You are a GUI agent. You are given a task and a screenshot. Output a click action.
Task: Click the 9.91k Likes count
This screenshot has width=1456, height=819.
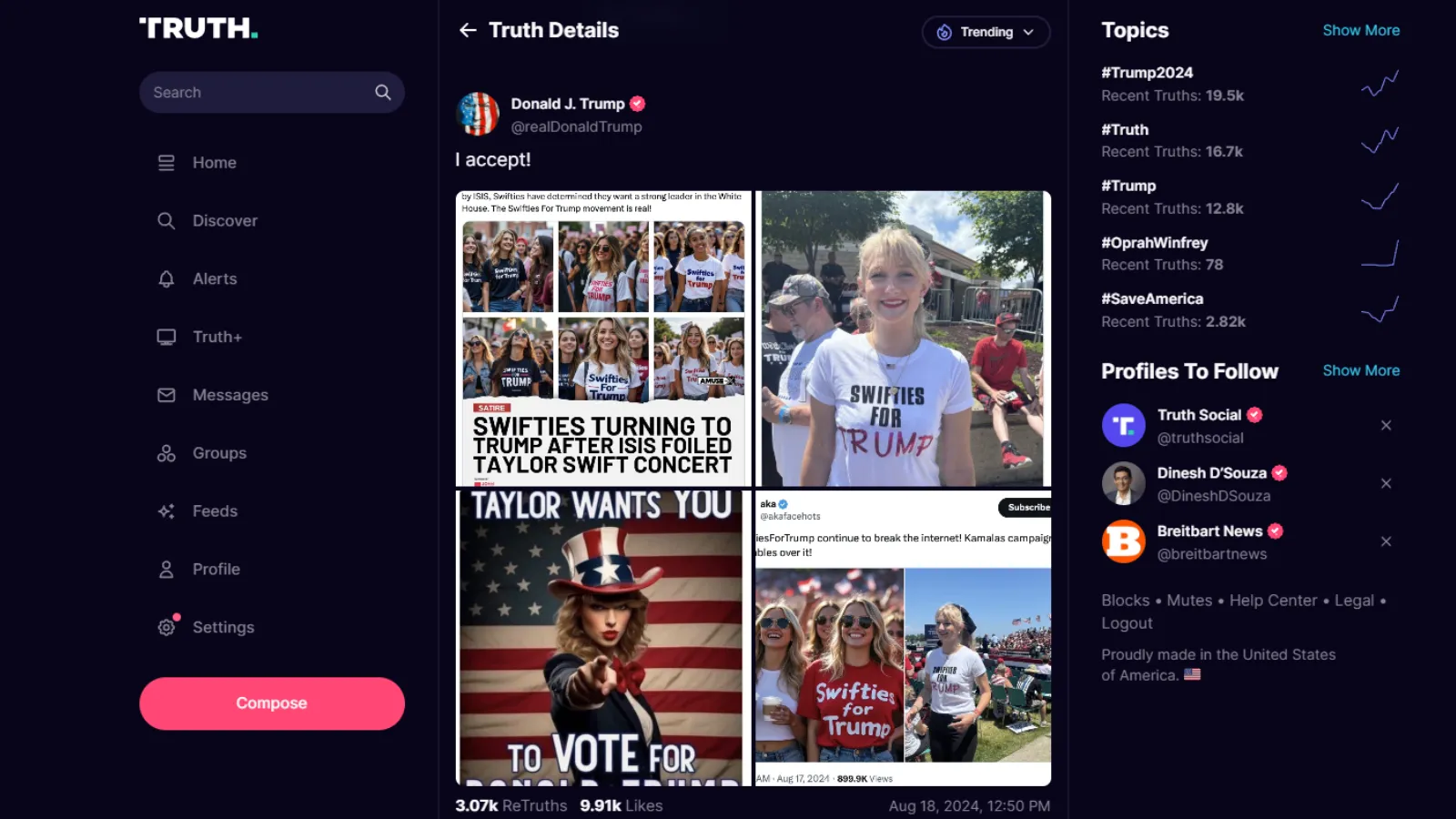click(621, 805)
